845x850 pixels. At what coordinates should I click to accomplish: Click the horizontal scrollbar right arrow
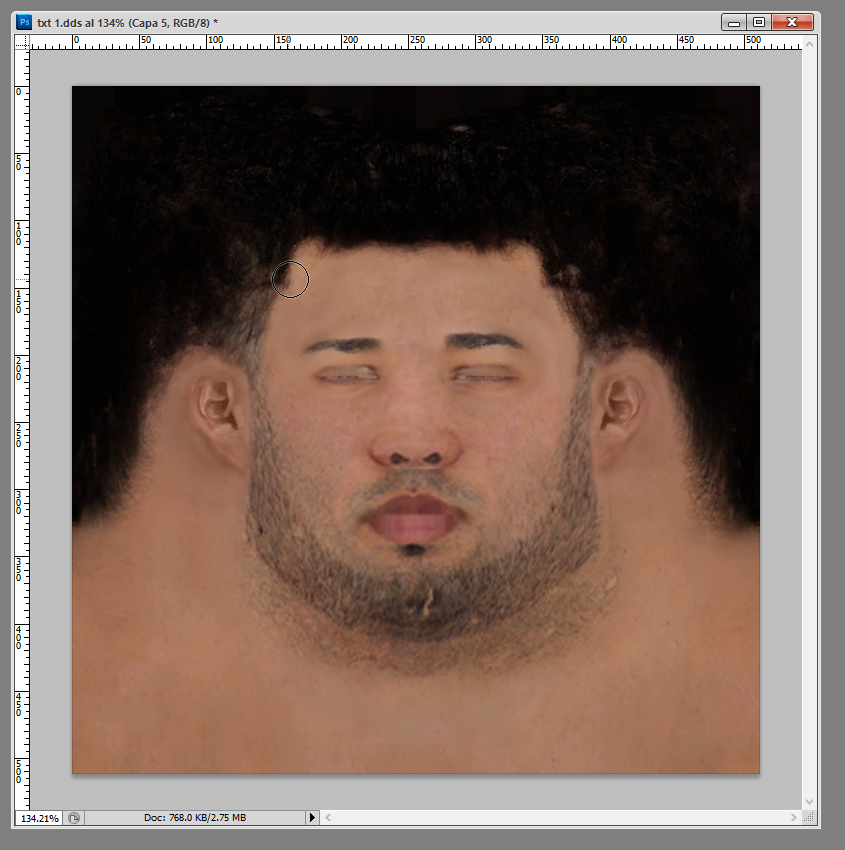pos(794,817)
